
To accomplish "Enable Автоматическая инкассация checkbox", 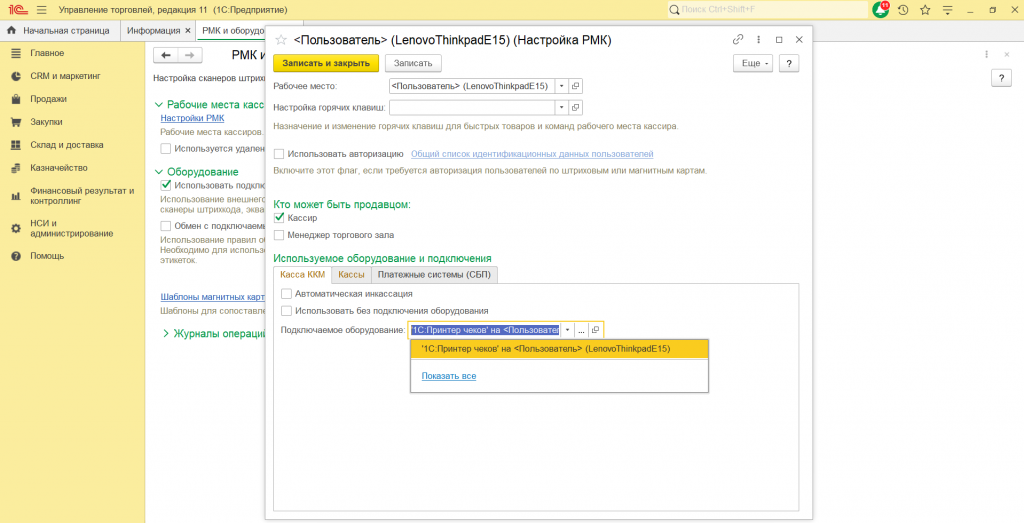I will pos(286,294).
